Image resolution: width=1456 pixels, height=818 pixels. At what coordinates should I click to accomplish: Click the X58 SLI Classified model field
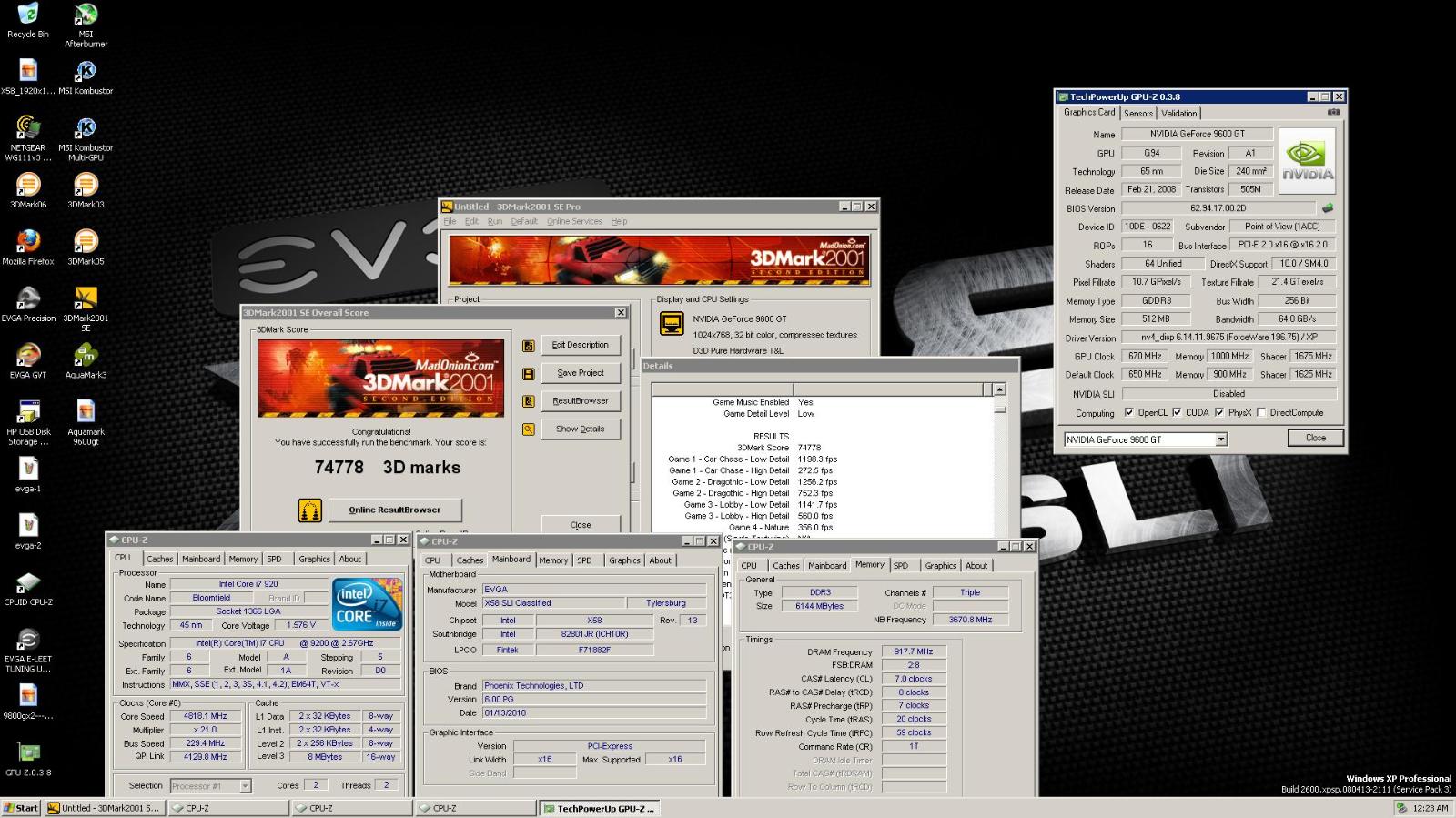click(552, 603)
